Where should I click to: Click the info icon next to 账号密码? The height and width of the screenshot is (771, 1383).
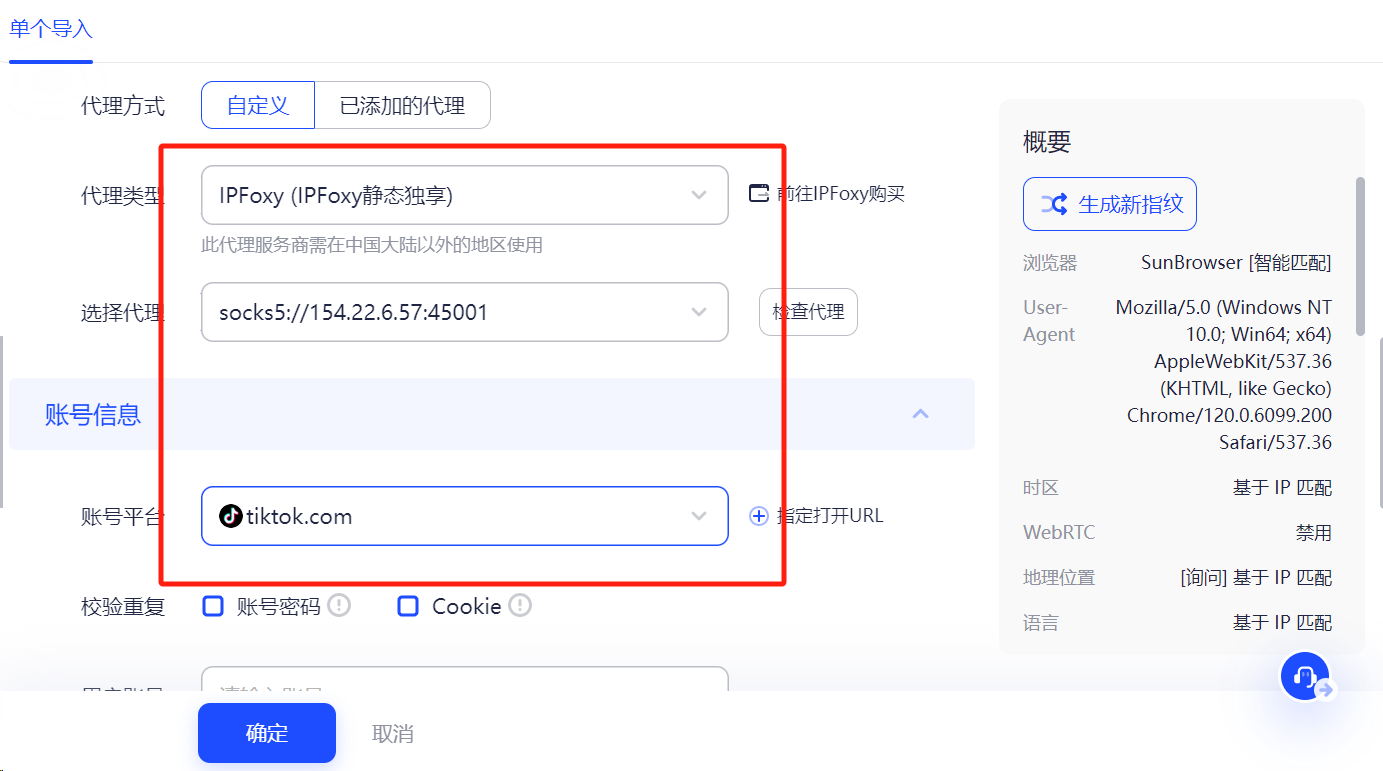tap(340, 605)
